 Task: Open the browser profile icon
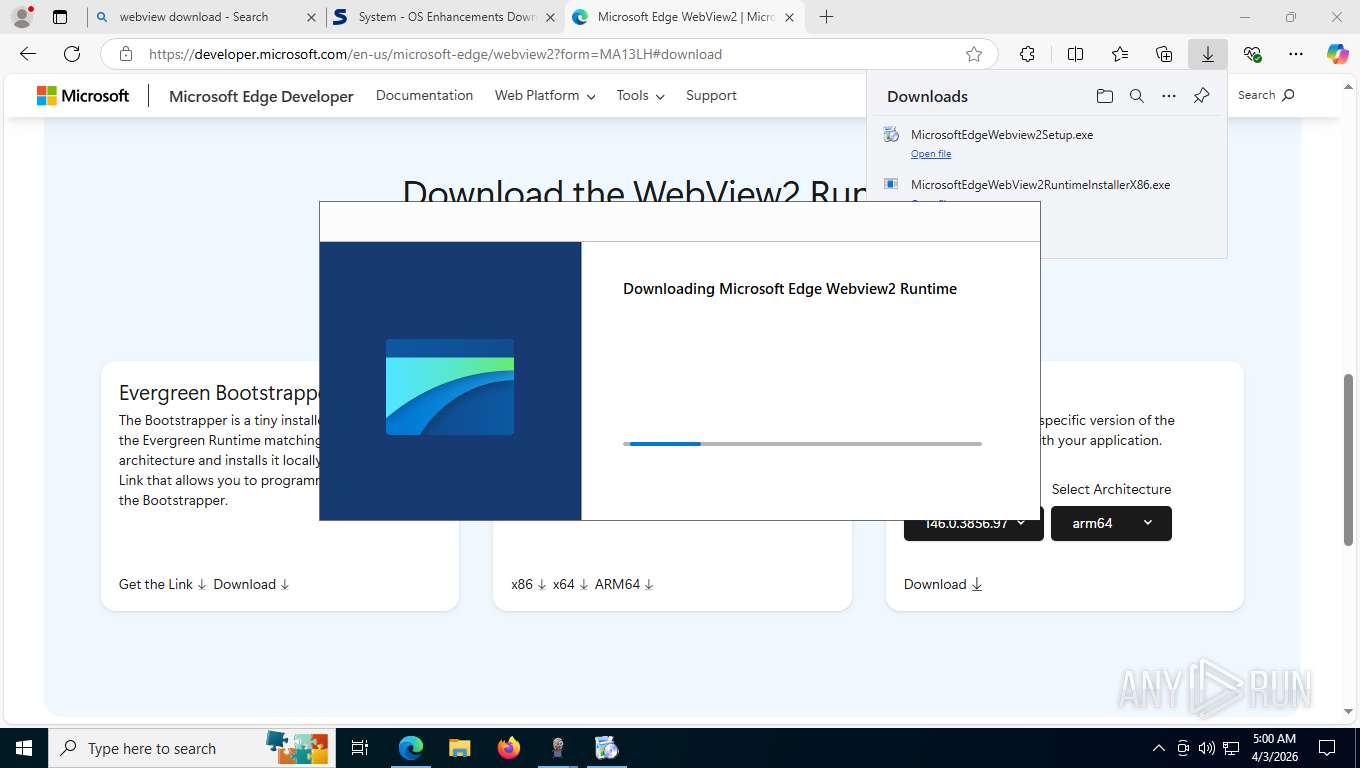tap(22, 17)
